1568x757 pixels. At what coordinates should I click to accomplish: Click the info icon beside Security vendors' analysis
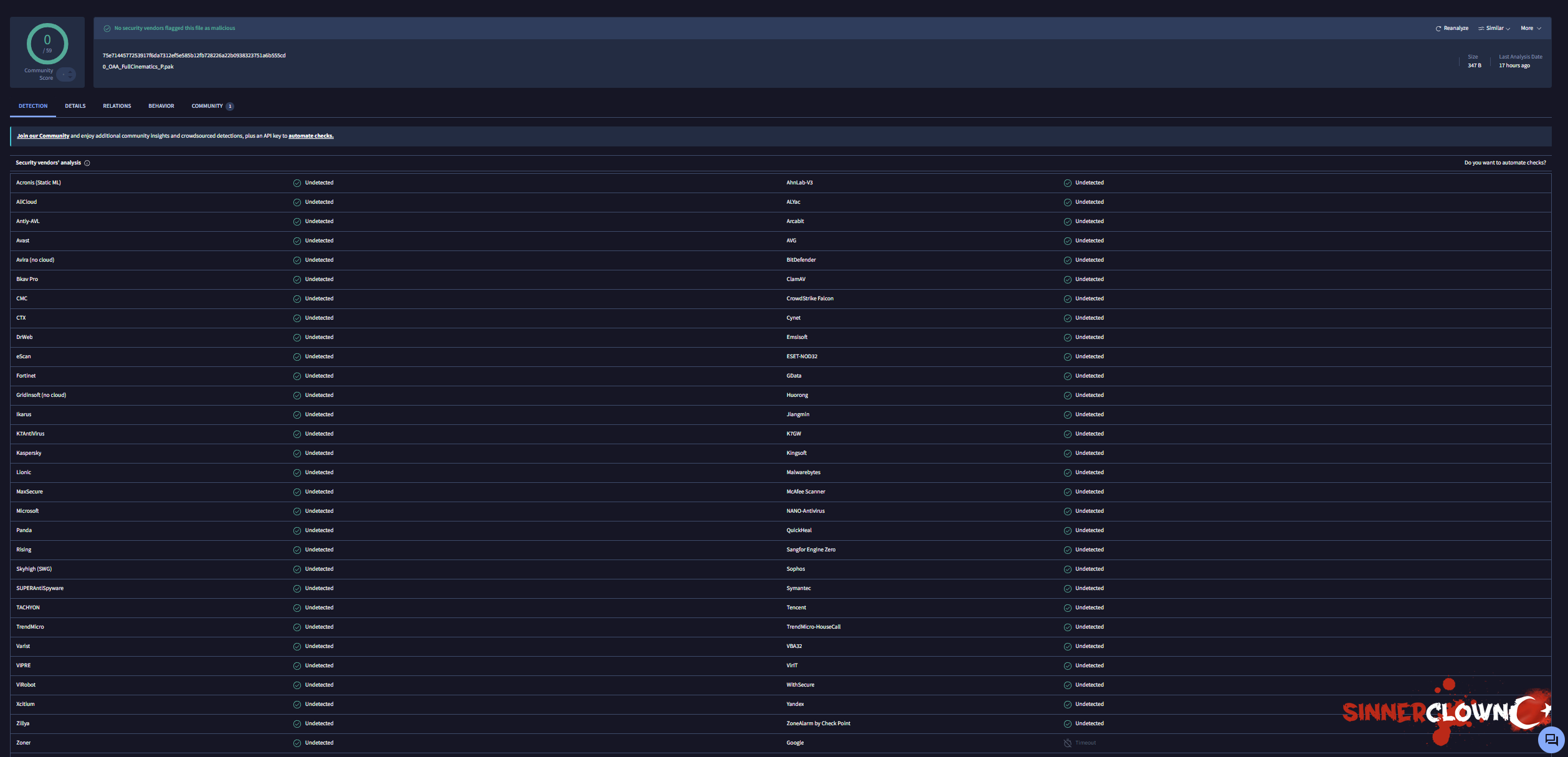(87, 163)
